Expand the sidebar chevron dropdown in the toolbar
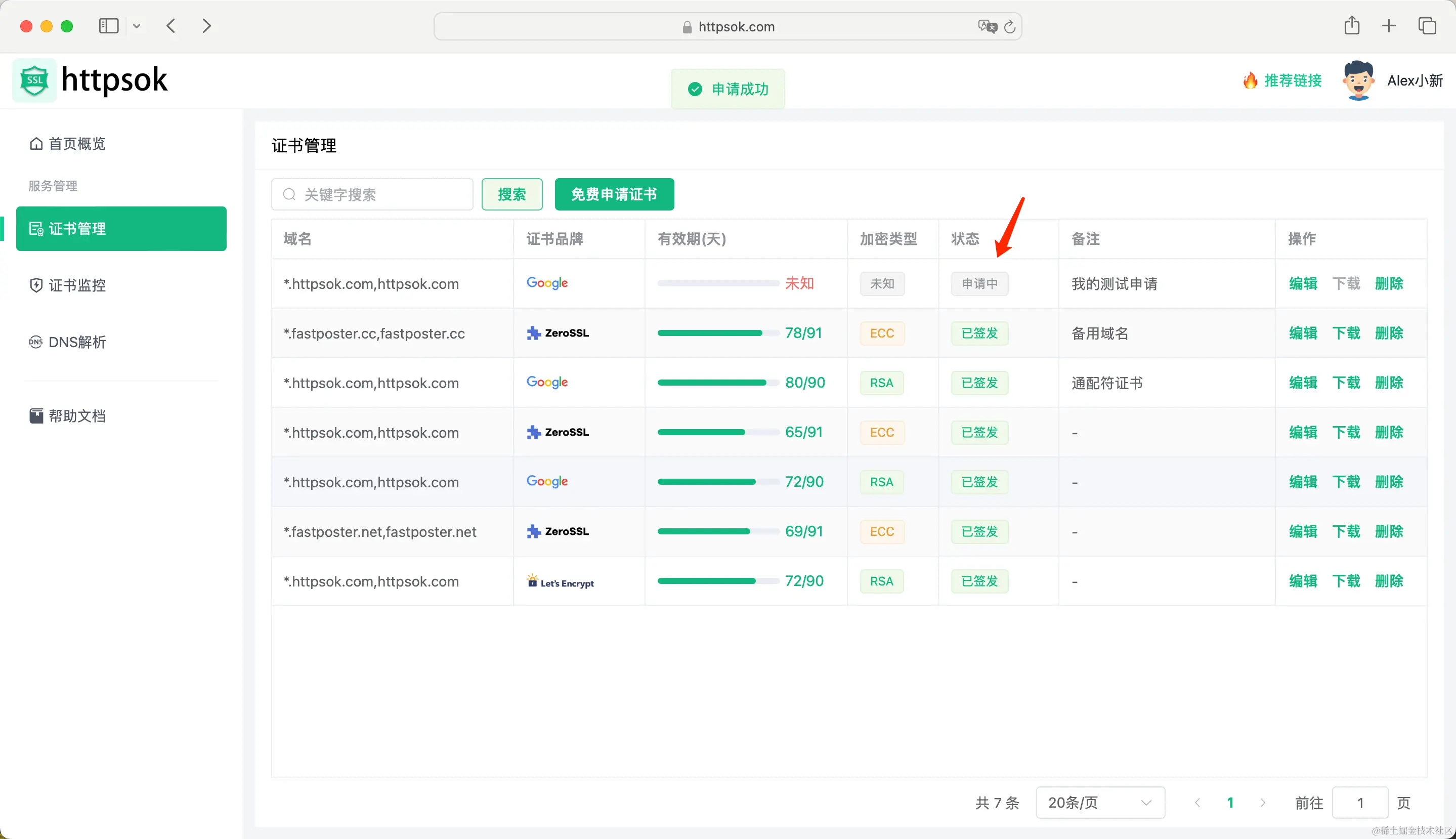Viewport: 1456px width, 839px height. tap(137, 26)
